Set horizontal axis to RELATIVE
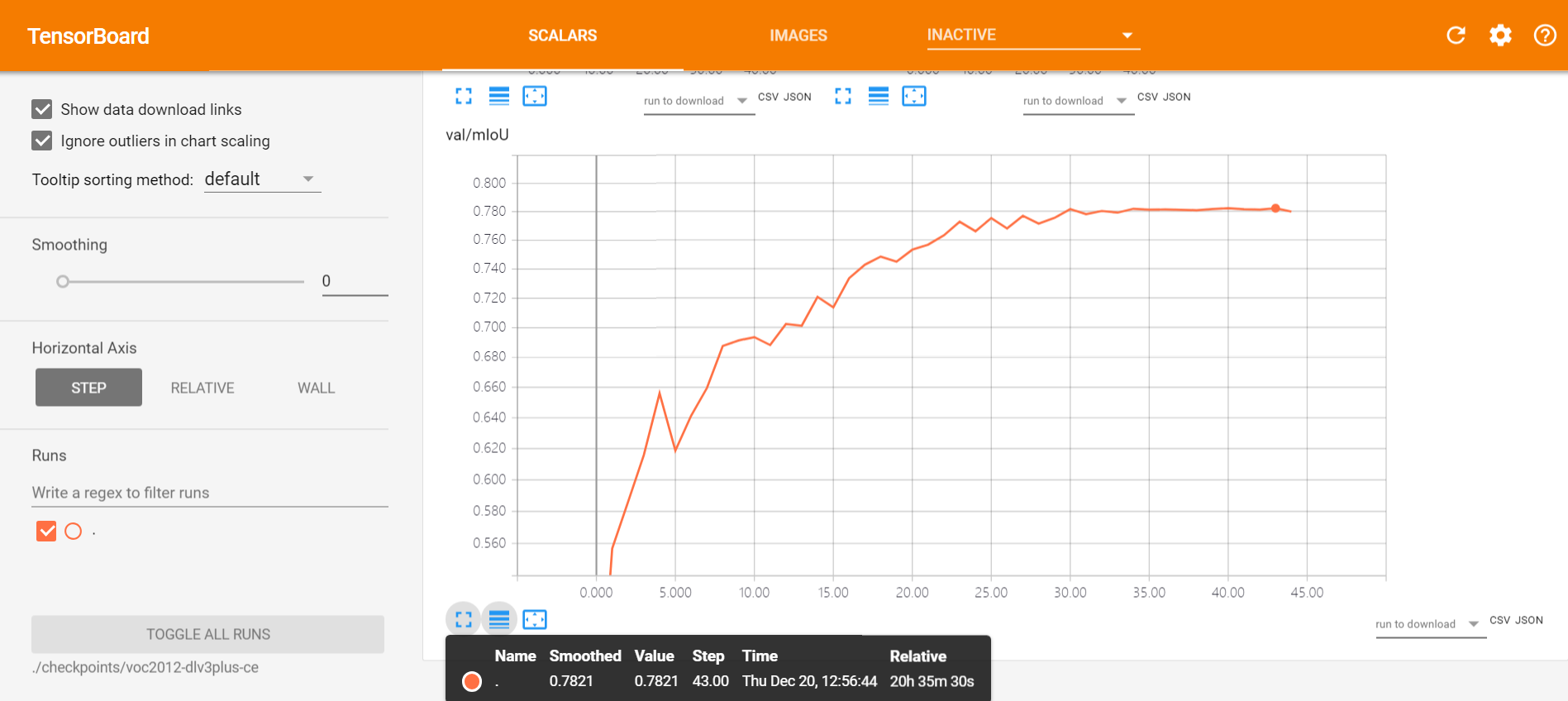Image resolution: width=1568 pixels, height=701 pixels. (x=203, y=388)
